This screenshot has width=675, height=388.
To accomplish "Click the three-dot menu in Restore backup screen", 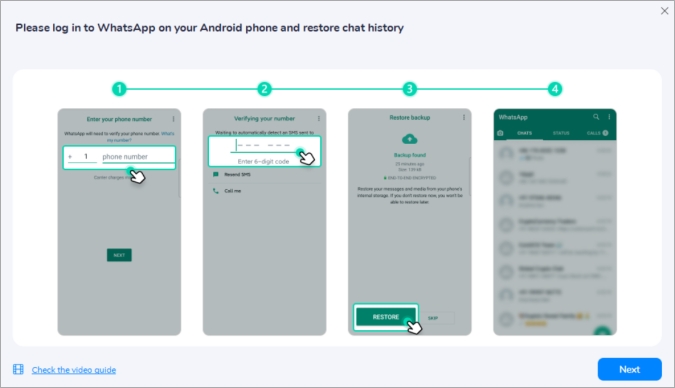I will pyautogui.click(x=464, y=117).
